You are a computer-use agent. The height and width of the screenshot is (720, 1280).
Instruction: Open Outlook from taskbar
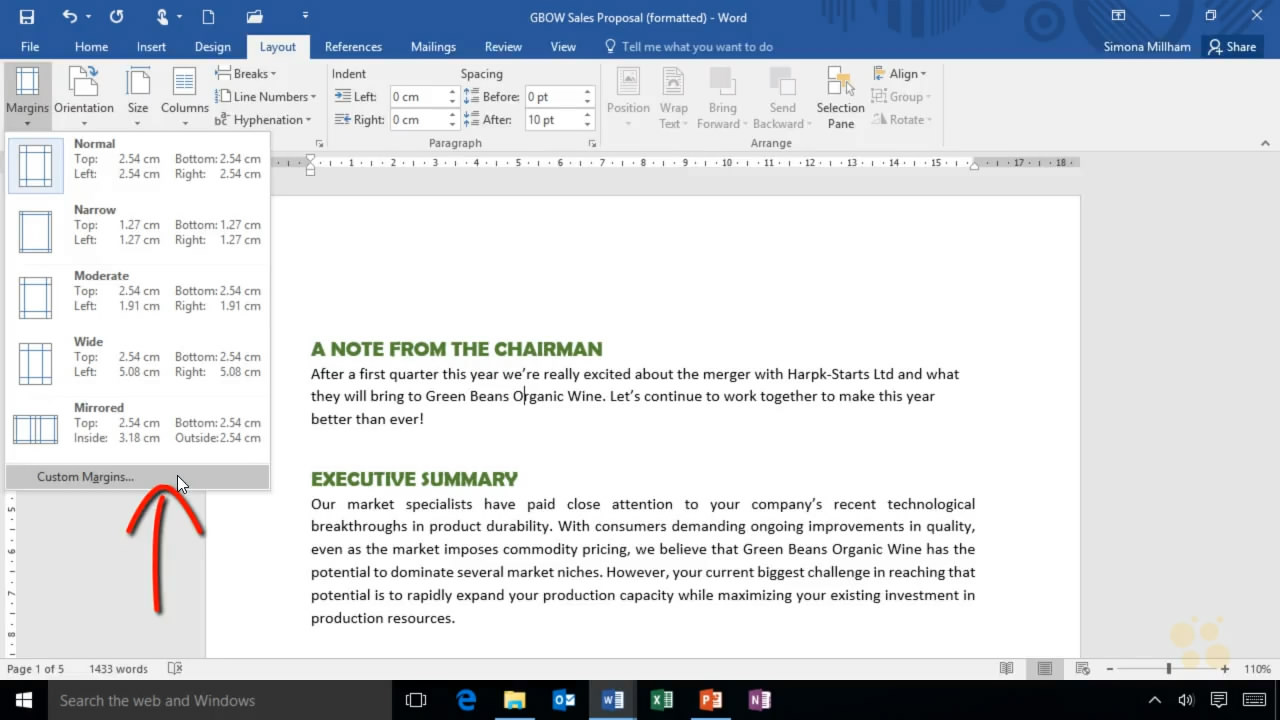point(563,700)
